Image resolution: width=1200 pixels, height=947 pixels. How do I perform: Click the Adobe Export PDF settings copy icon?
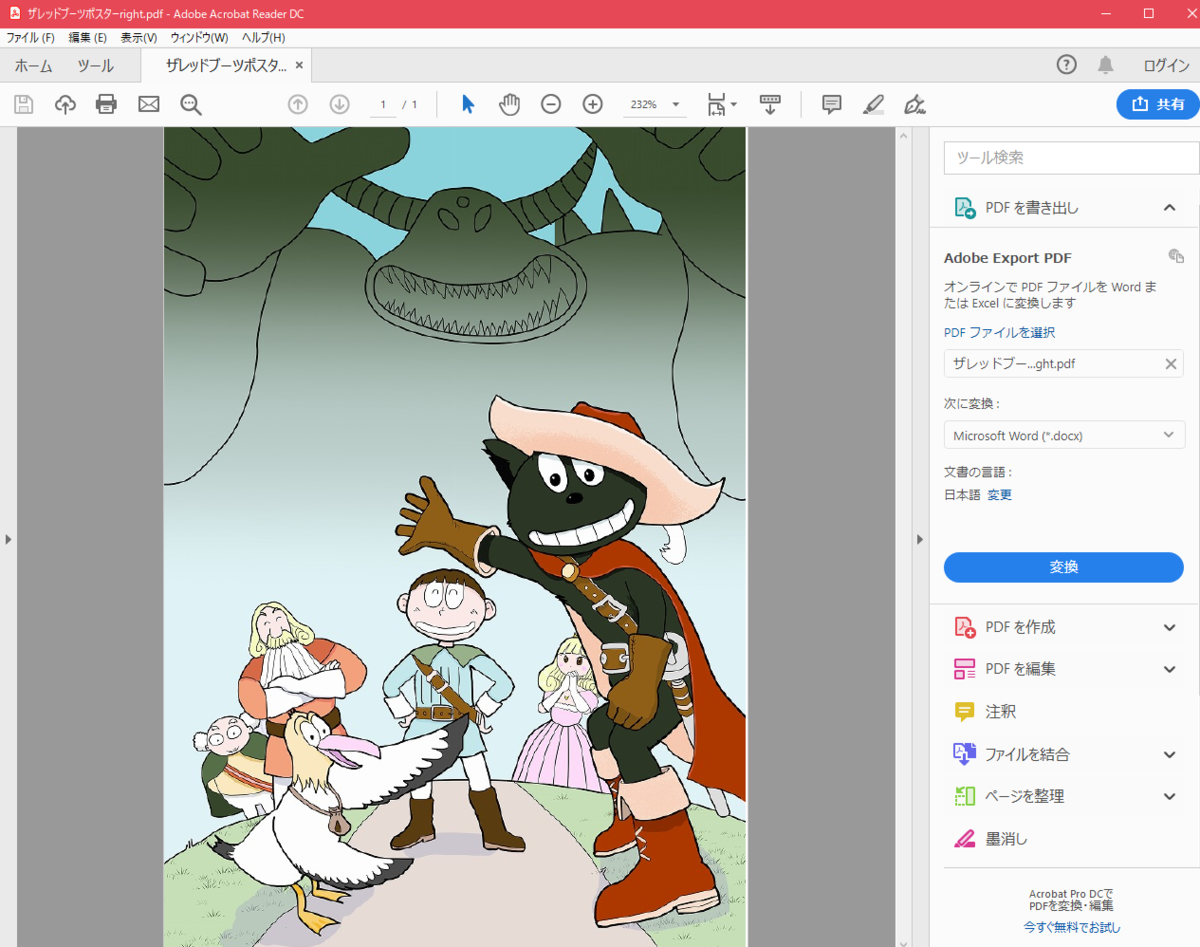click(x=1176, y=257)
